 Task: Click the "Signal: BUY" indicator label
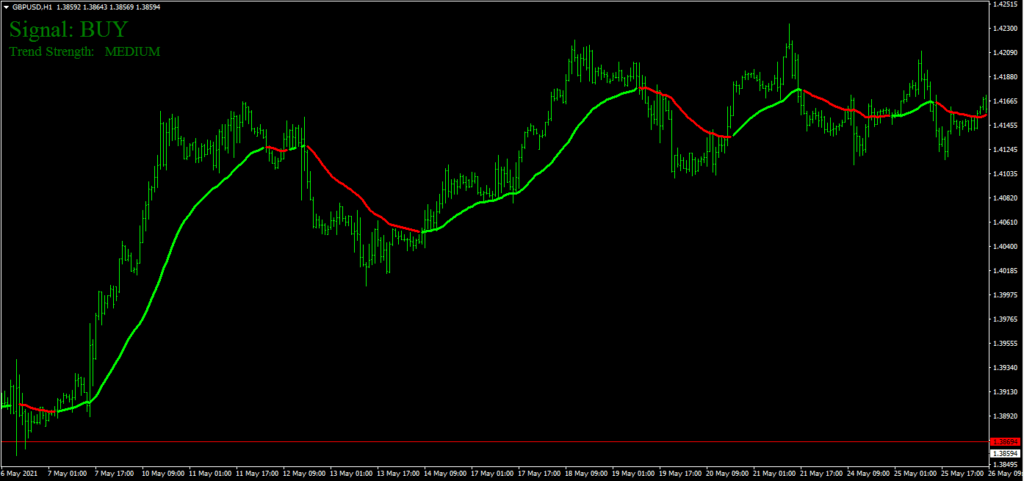tap(68, 29)
